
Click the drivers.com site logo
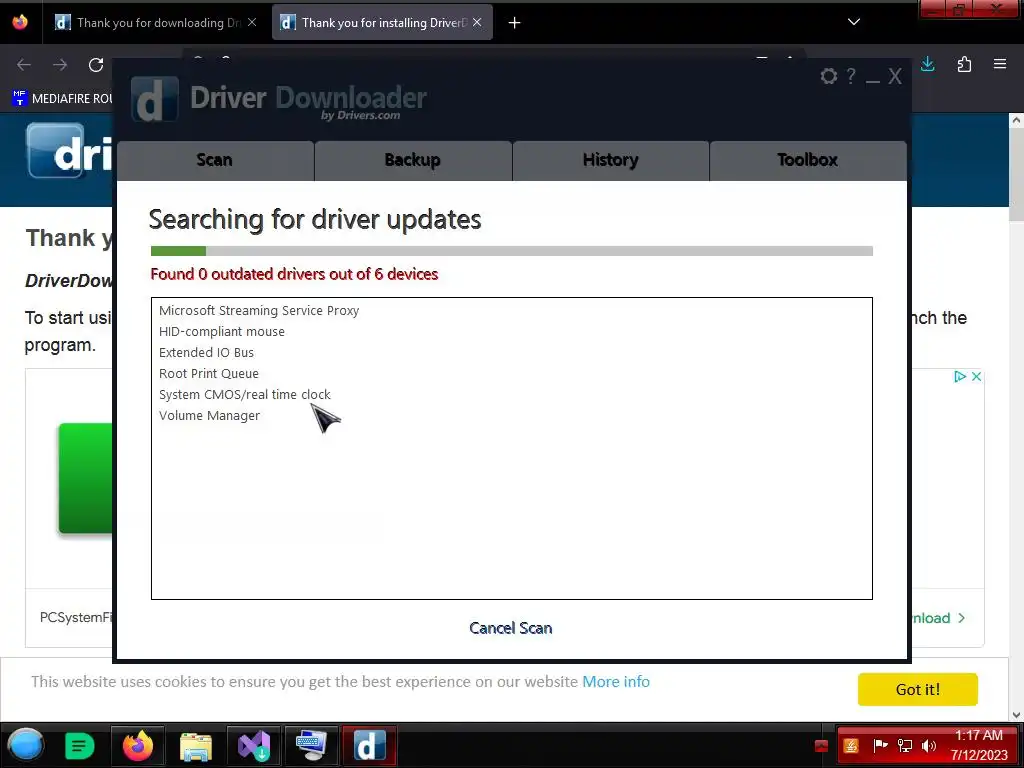[x=69, y=152]
